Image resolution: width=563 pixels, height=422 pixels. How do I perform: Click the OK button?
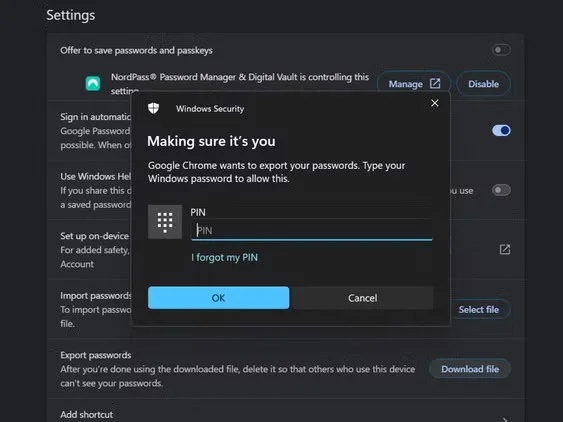[x=218, y=298]
